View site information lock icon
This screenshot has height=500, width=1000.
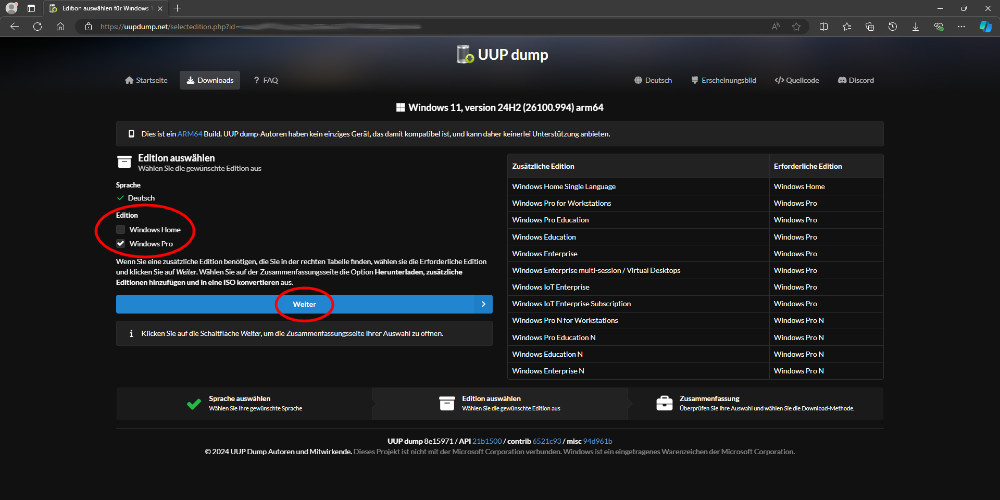[89, 27]
